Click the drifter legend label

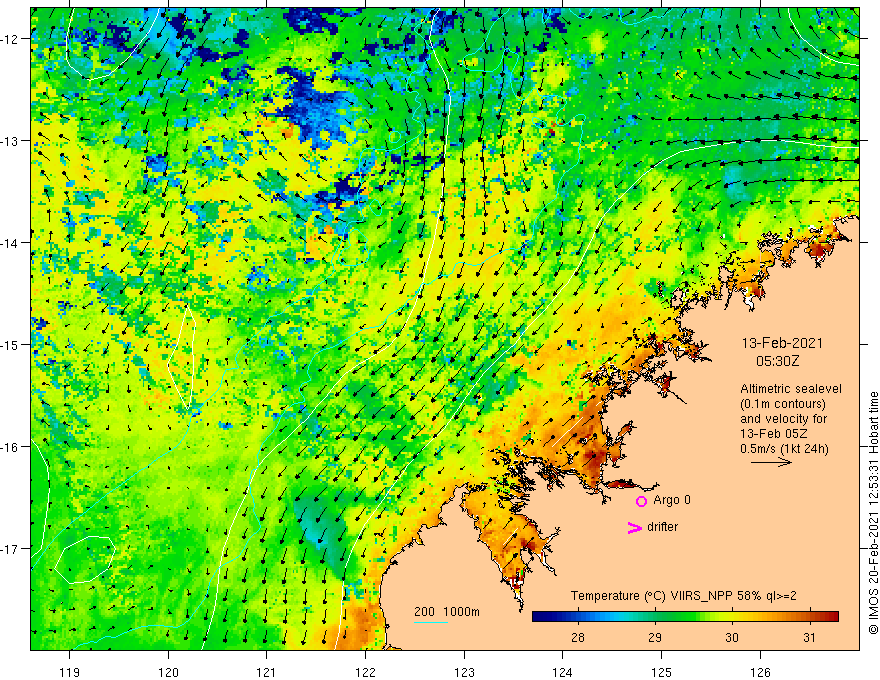pos(662,527)
